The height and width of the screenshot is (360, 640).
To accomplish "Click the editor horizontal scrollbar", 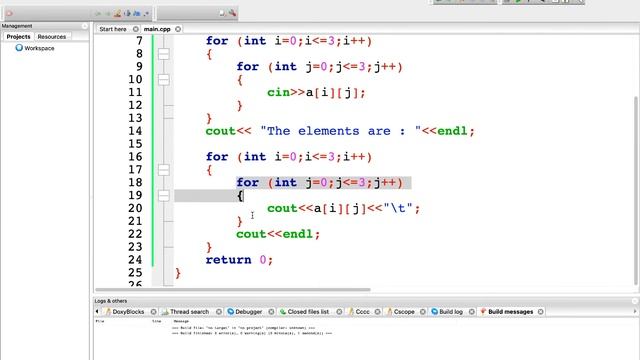I will pos(233,290).
